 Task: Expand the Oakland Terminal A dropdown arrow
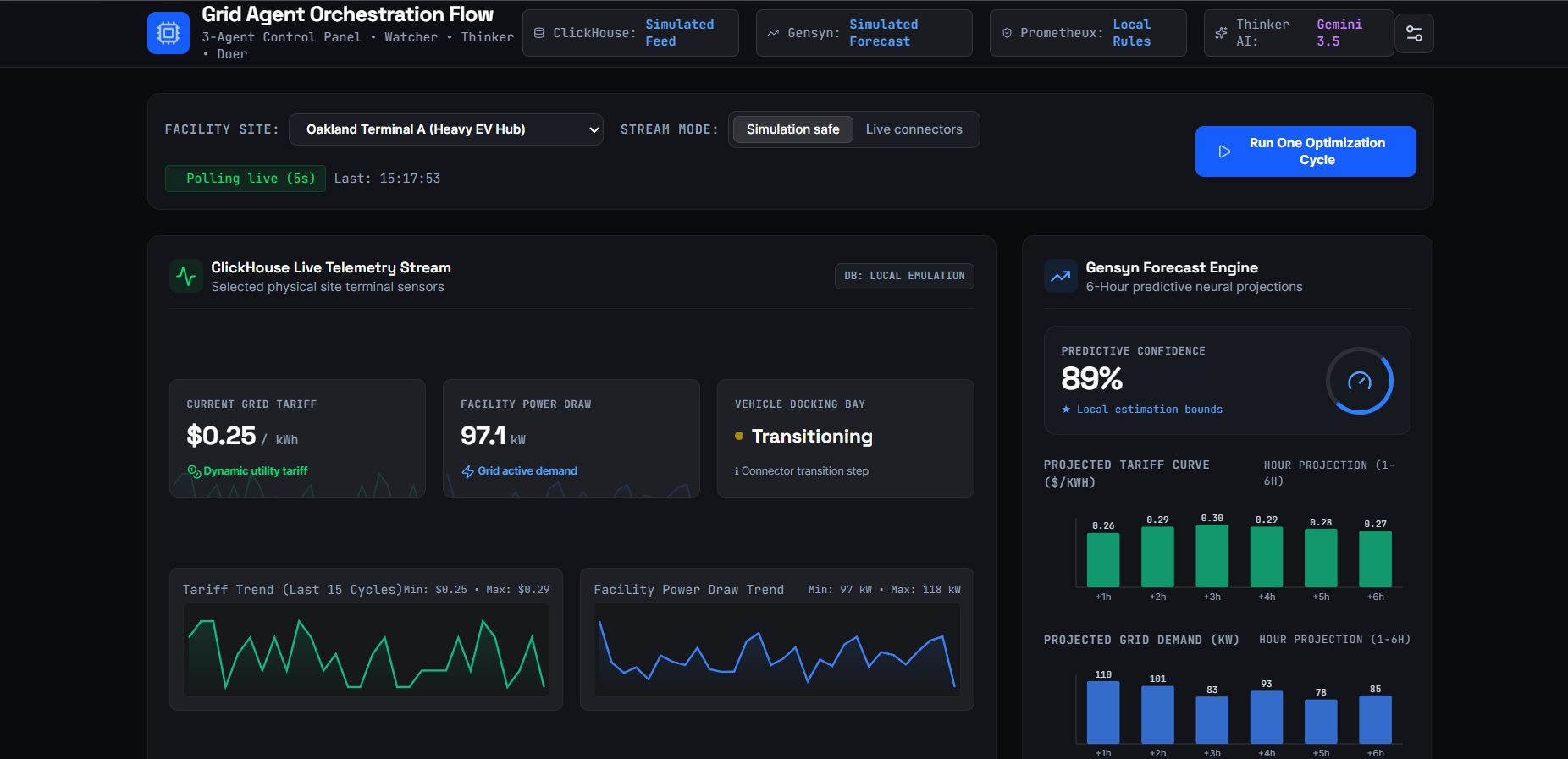[x=594, y=129]
